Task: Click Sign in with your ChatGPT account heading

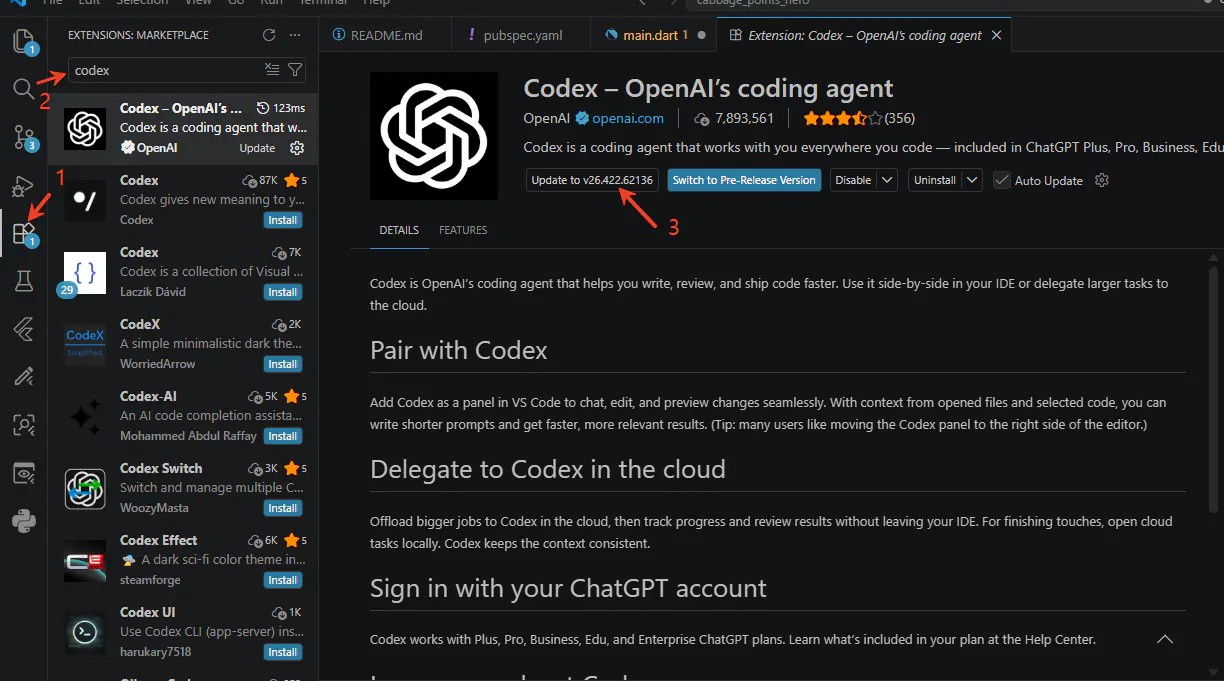Action: (568, 588)
